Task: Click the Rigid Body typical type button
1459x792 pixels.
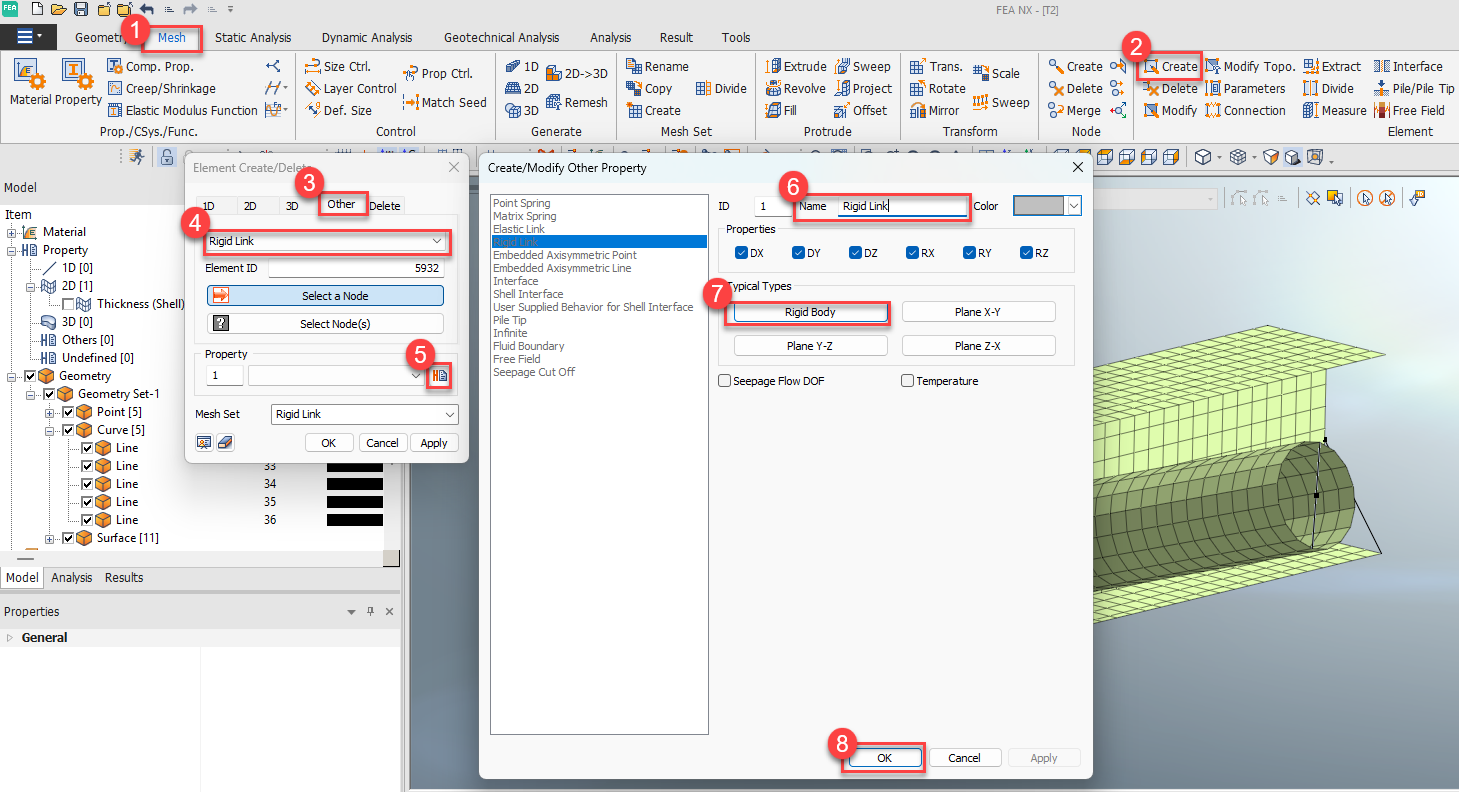Action: pyautogui.click(x=810, y=313)
